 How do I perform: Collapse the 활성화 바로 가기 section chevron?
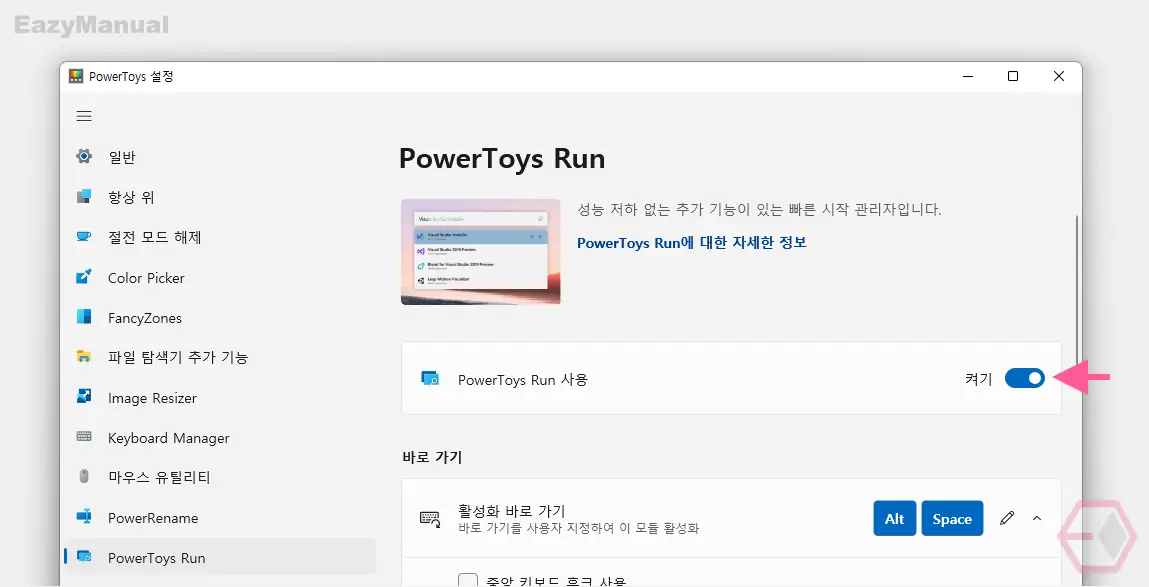(x=1037, y=519)
